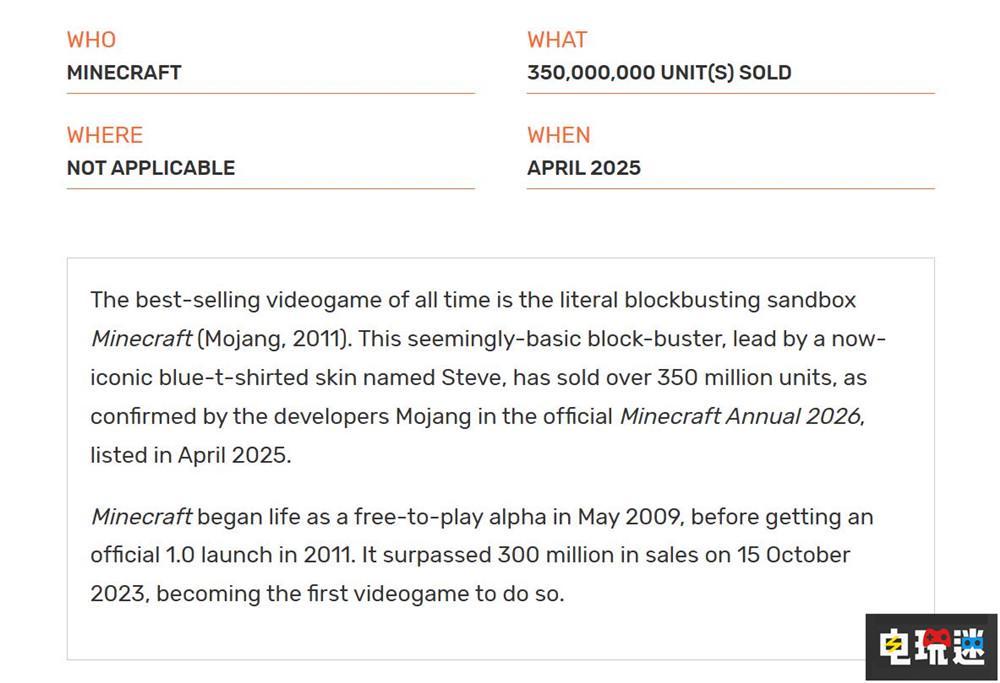Screen dimensions: 1000x683
Task: Click the WHO heading label
Action: pyautogui.click(x=91, y=40)
